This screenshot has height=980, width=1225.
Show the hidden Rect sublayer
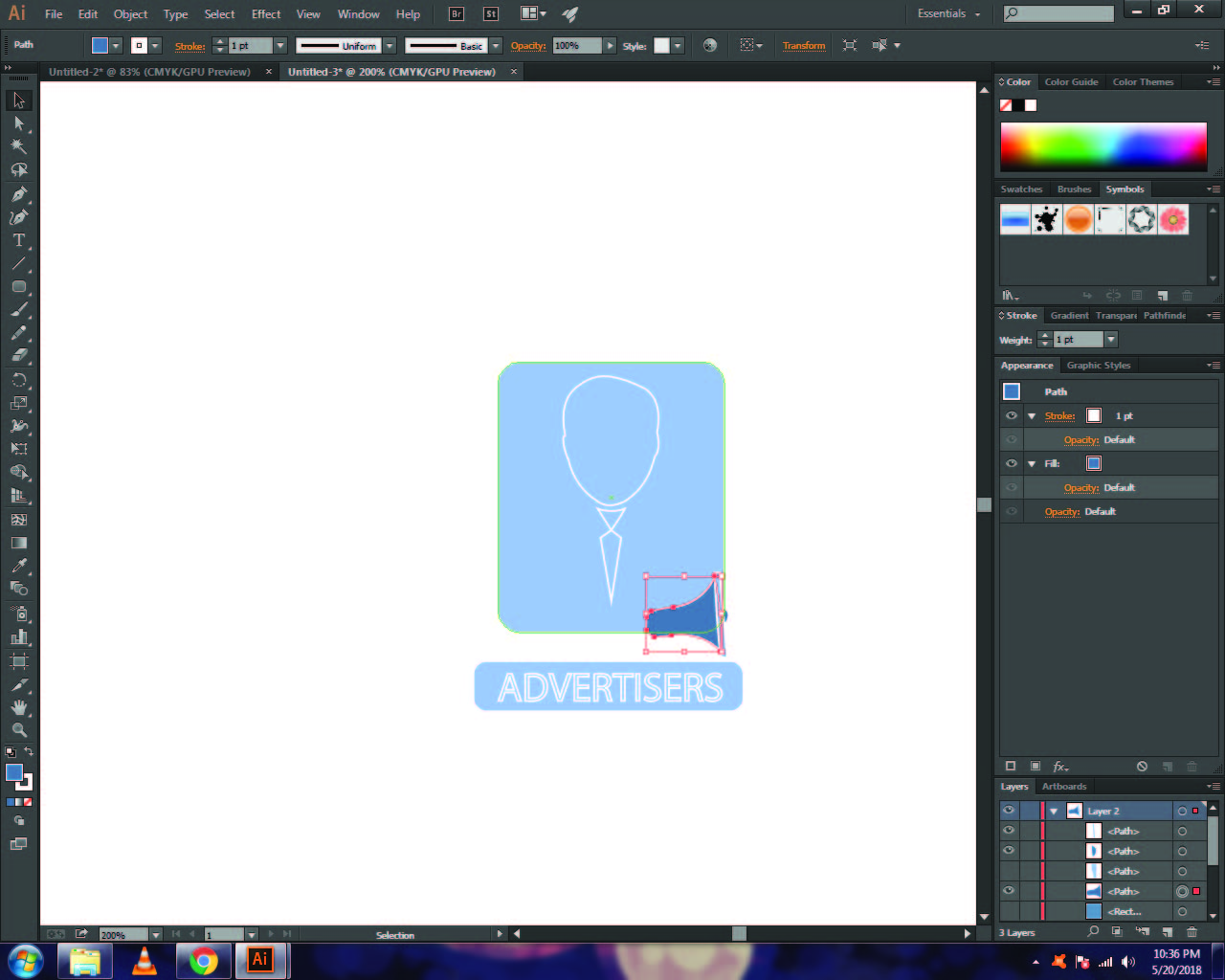pyautogui.click(x=1008, y=911)
